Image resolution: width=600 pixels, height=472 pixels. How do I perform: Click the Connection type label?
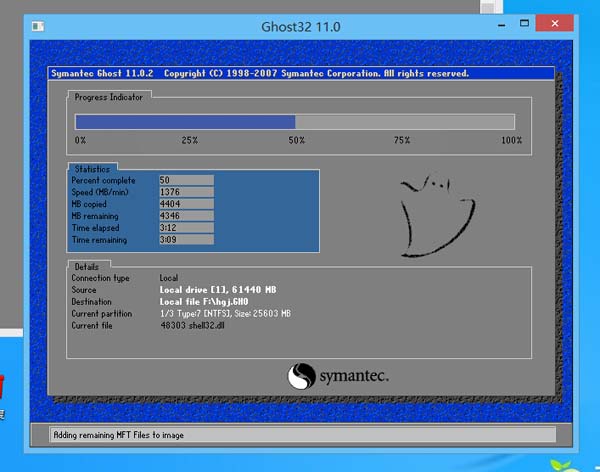[x=100, y=278]
